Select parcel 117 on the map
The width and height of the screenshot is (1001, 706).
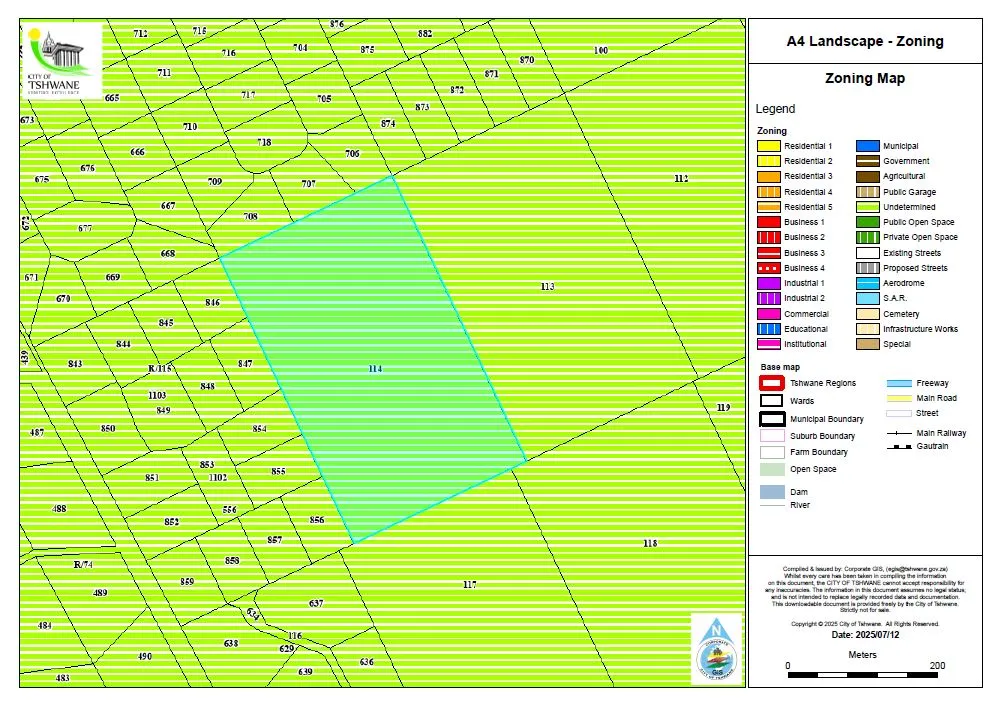pos(469,584)
